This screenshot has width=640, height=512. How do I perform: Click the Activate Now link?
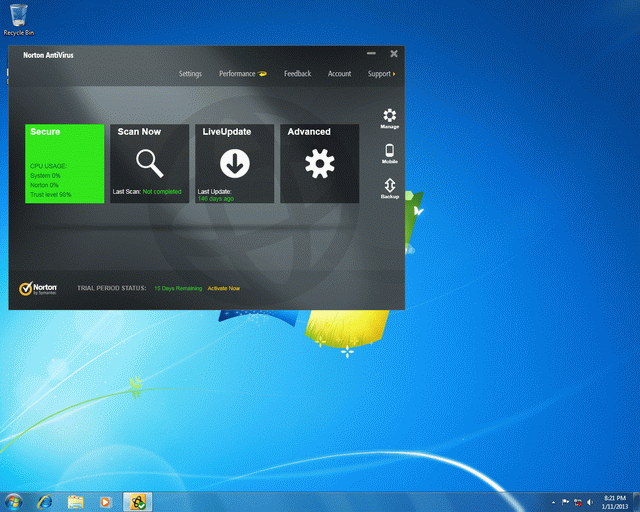224,288
